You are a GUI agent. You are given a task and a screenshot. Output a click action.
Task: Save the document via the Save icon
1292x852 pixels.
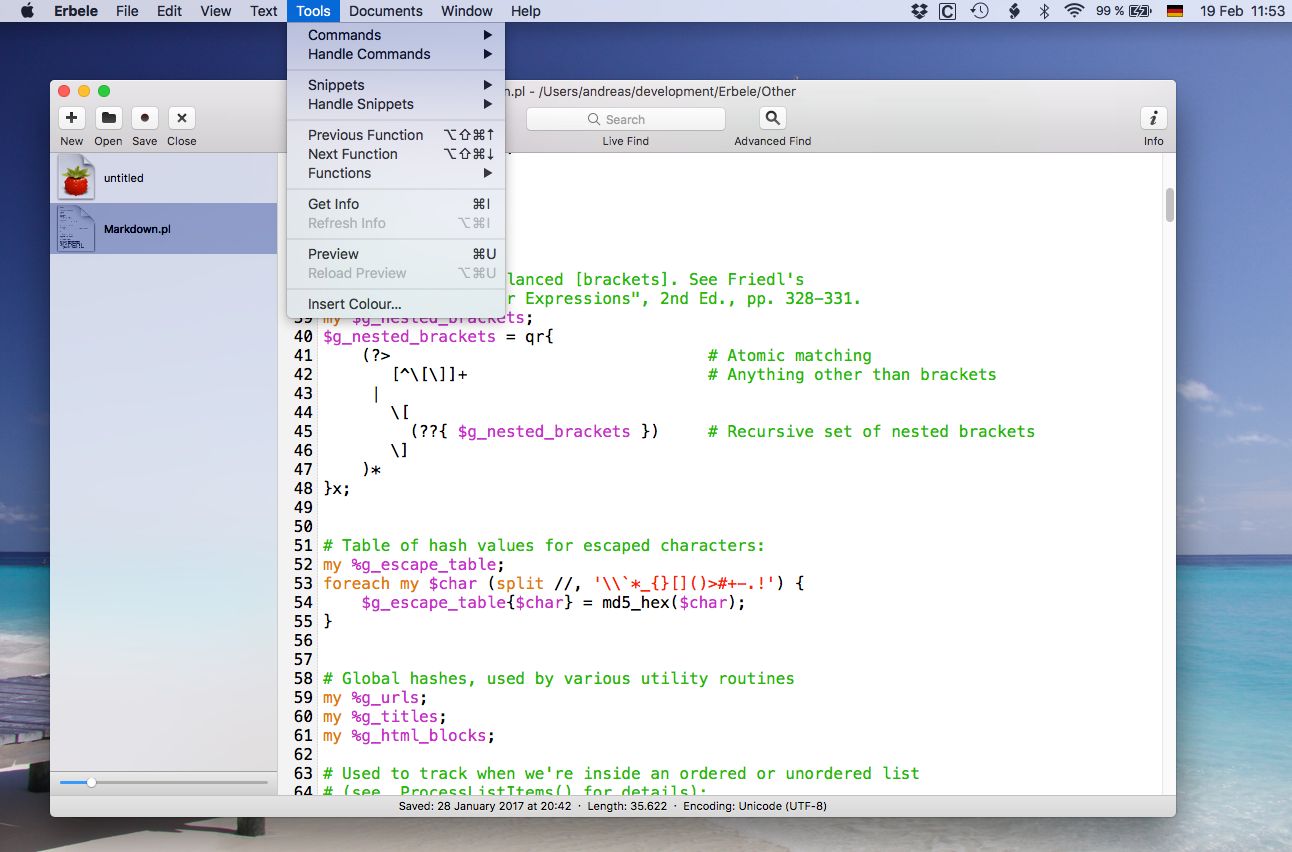(144, 118)
